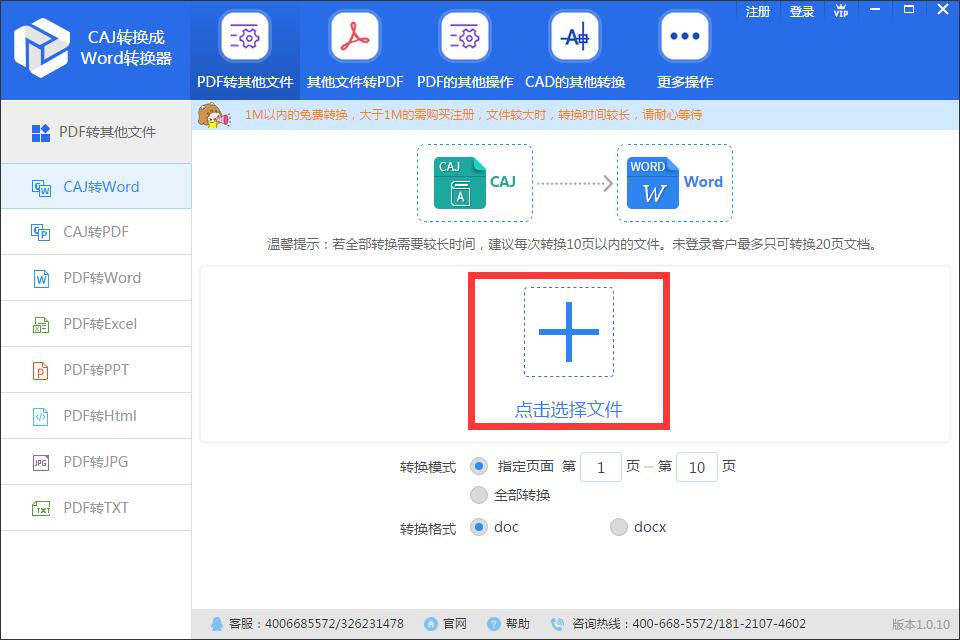Image resolution: width=960 pixels, height=640 pixels.
Task: Expand the PDF的其他操作 category
Action: 463,35
